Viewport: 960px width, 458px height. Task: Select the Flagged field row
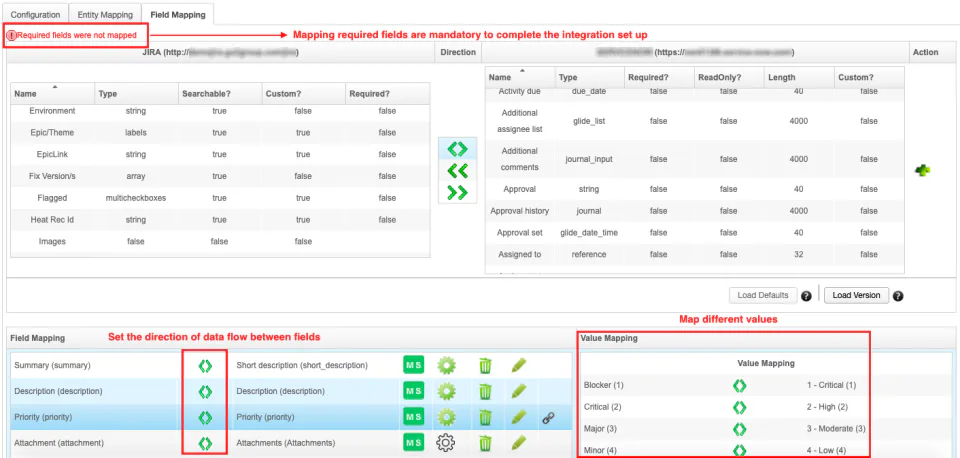click(x=220, y=198)
